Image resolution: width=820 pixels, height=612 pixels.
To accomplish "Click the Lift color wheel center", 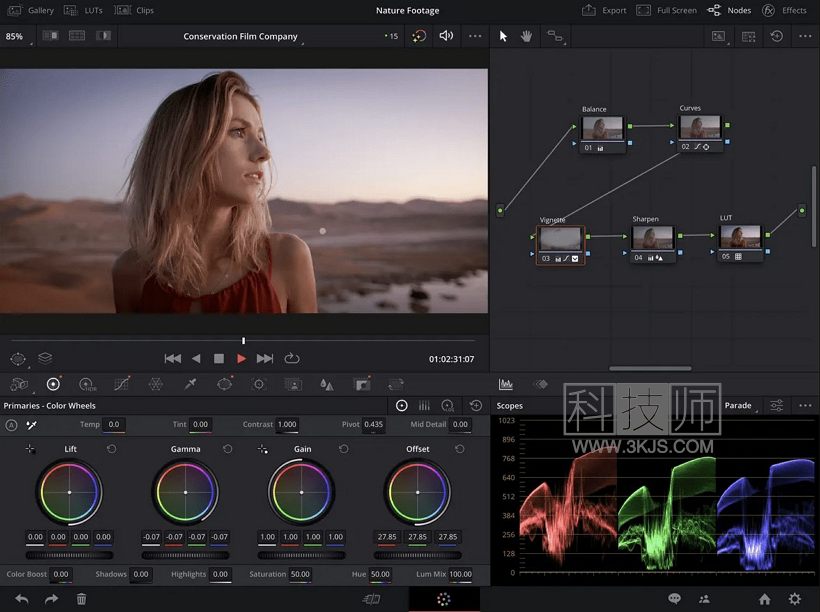I will pos(69,492).
